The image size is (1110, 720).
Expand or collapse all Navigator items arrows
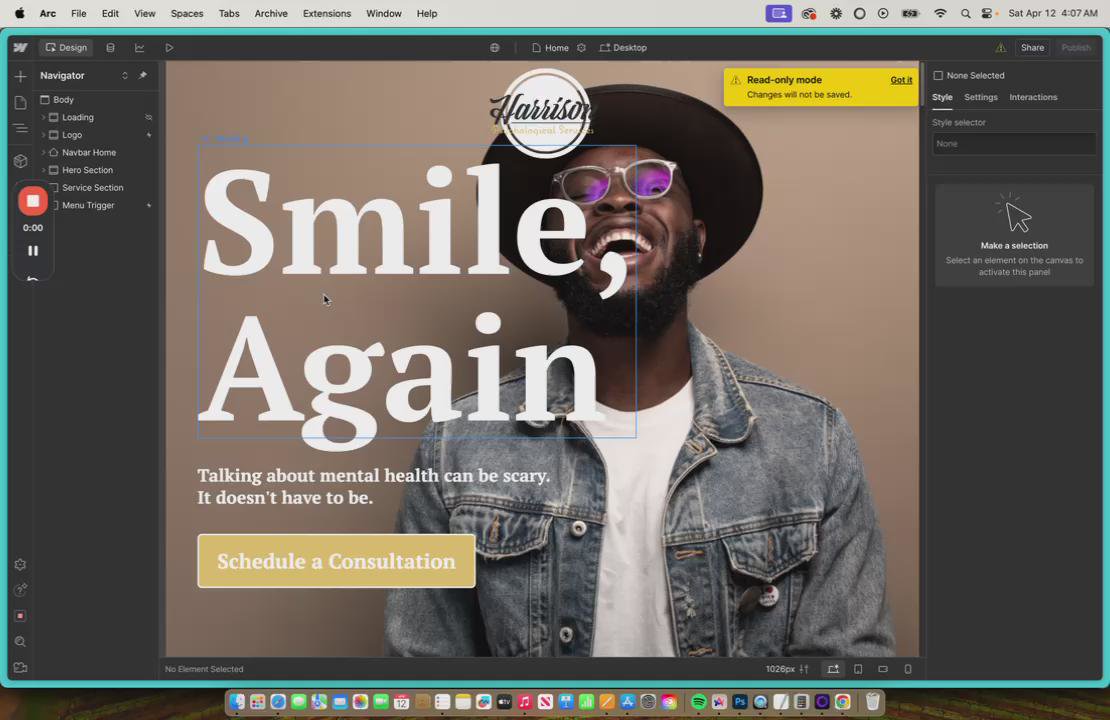click(125, 75)
